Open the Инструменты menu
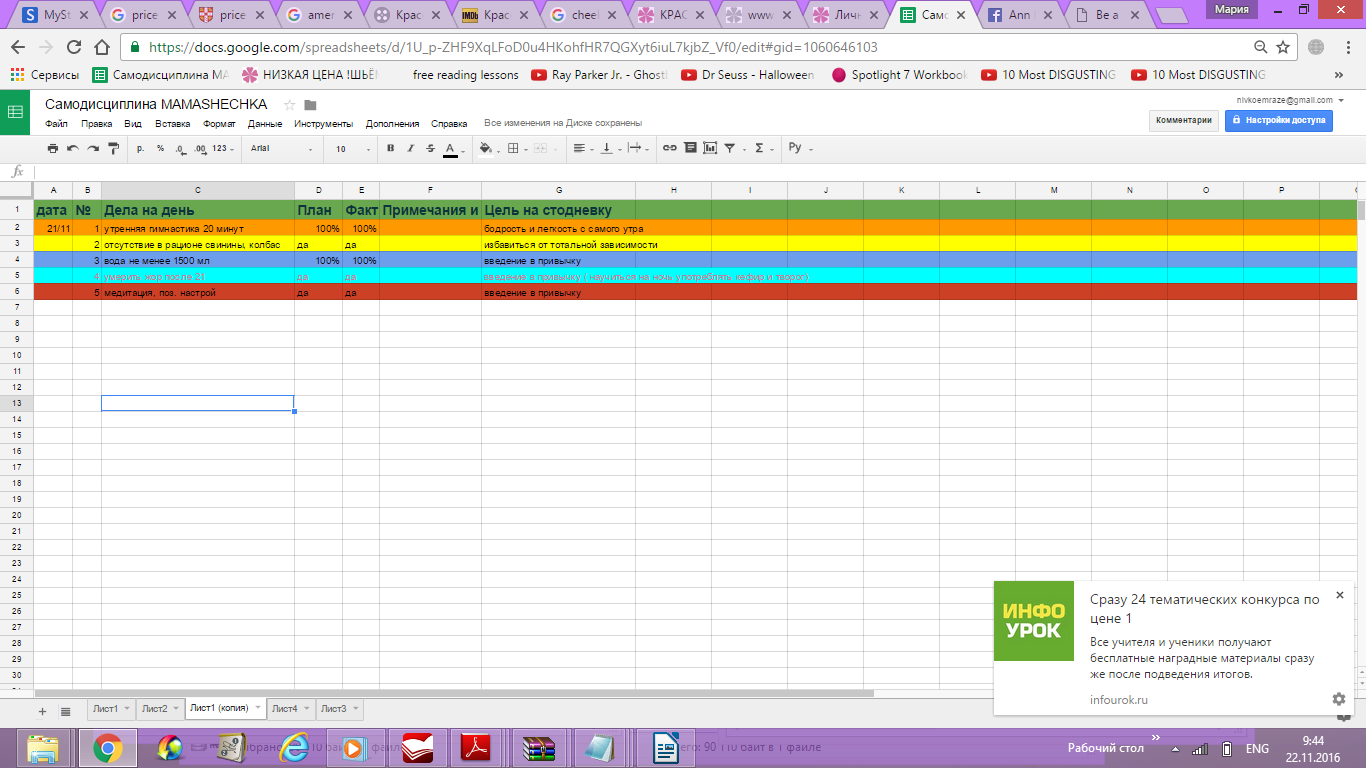The width and height of the screenshot is (1366, 768). click(x=324, y=124)
